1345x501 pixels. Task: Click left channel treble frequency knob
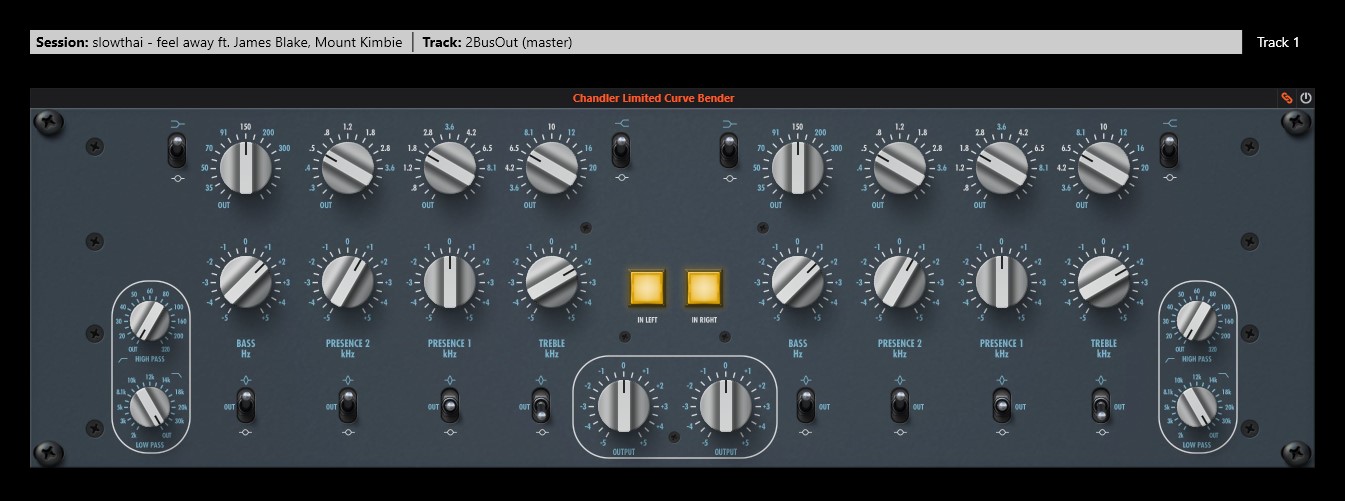coord(552,167)
